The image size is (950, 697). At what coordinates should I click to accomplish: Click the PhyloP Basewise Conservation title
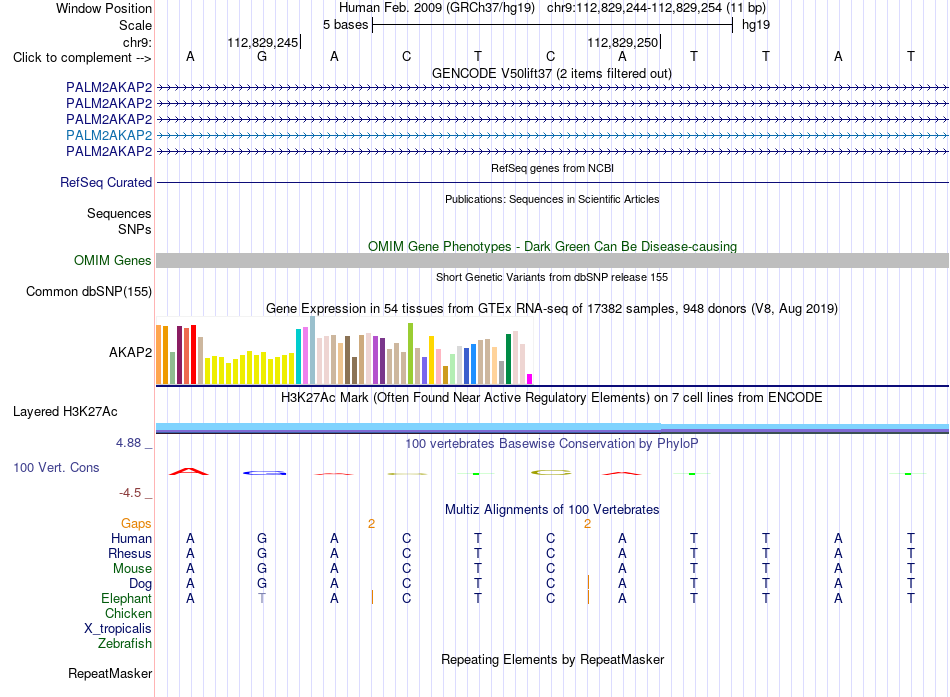pos(552,444)
